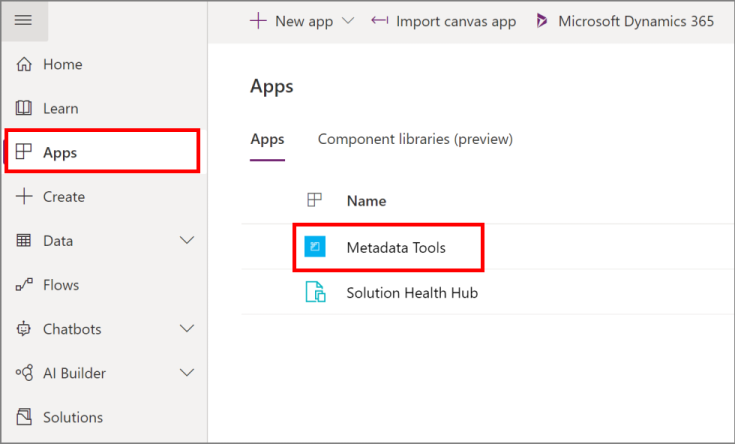Click the Data table icon
Screen dimensions: 735x444
pyautogui.click(x=24, y=241)
